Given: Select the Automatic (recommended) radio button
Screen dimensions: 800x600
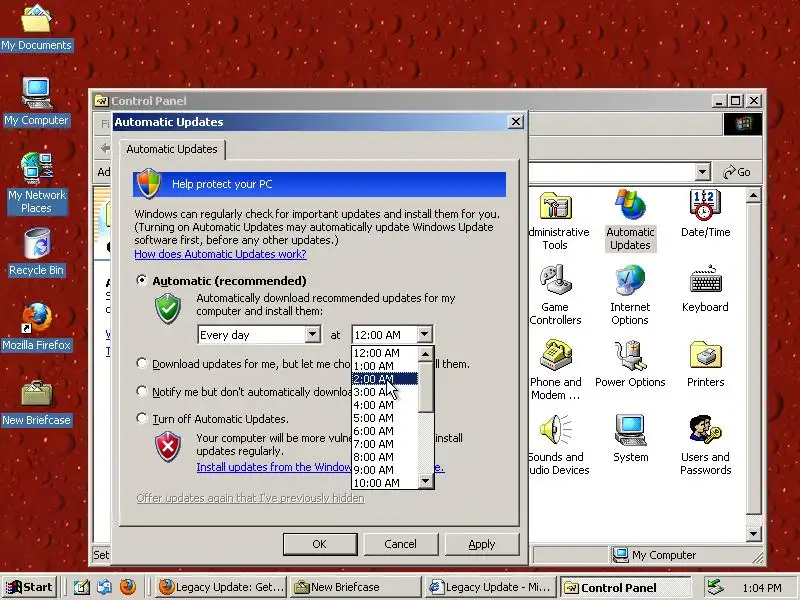Looking at the screenshot, I should (141, 280).
